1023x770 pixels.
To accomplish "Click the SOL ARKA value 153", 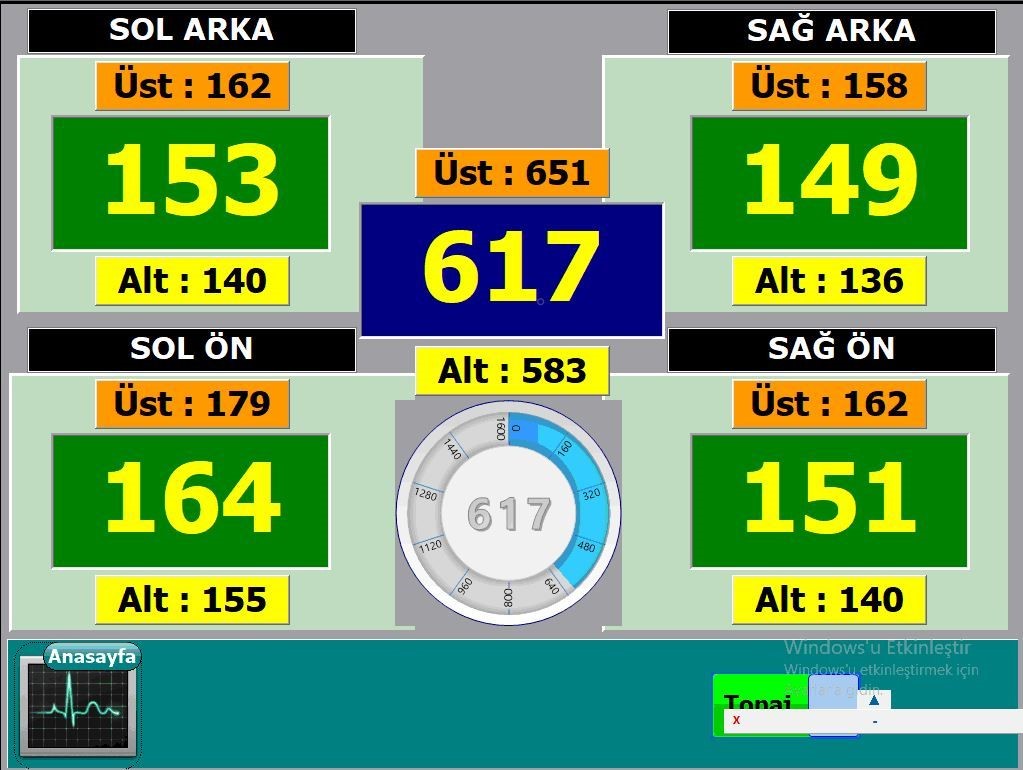I will 191,182.
